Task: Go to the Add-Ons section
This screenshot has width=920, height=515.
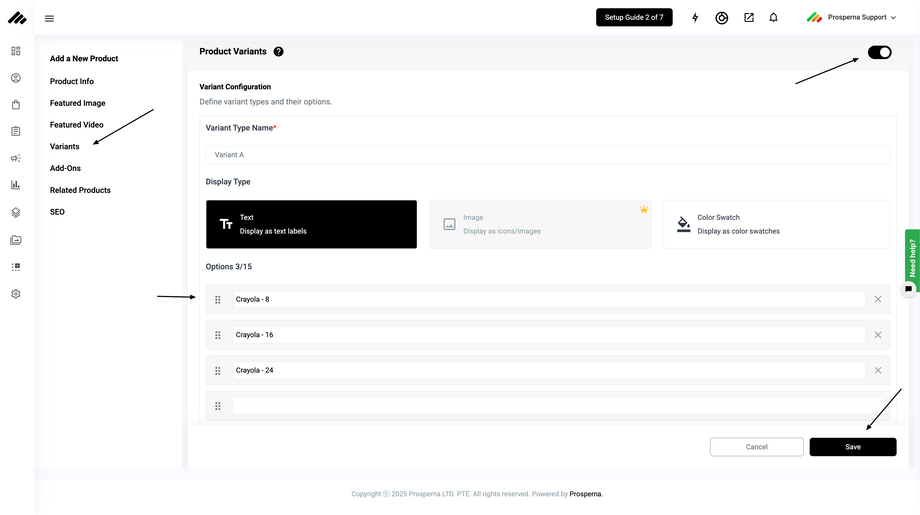Action: click(x=65, y=168)
